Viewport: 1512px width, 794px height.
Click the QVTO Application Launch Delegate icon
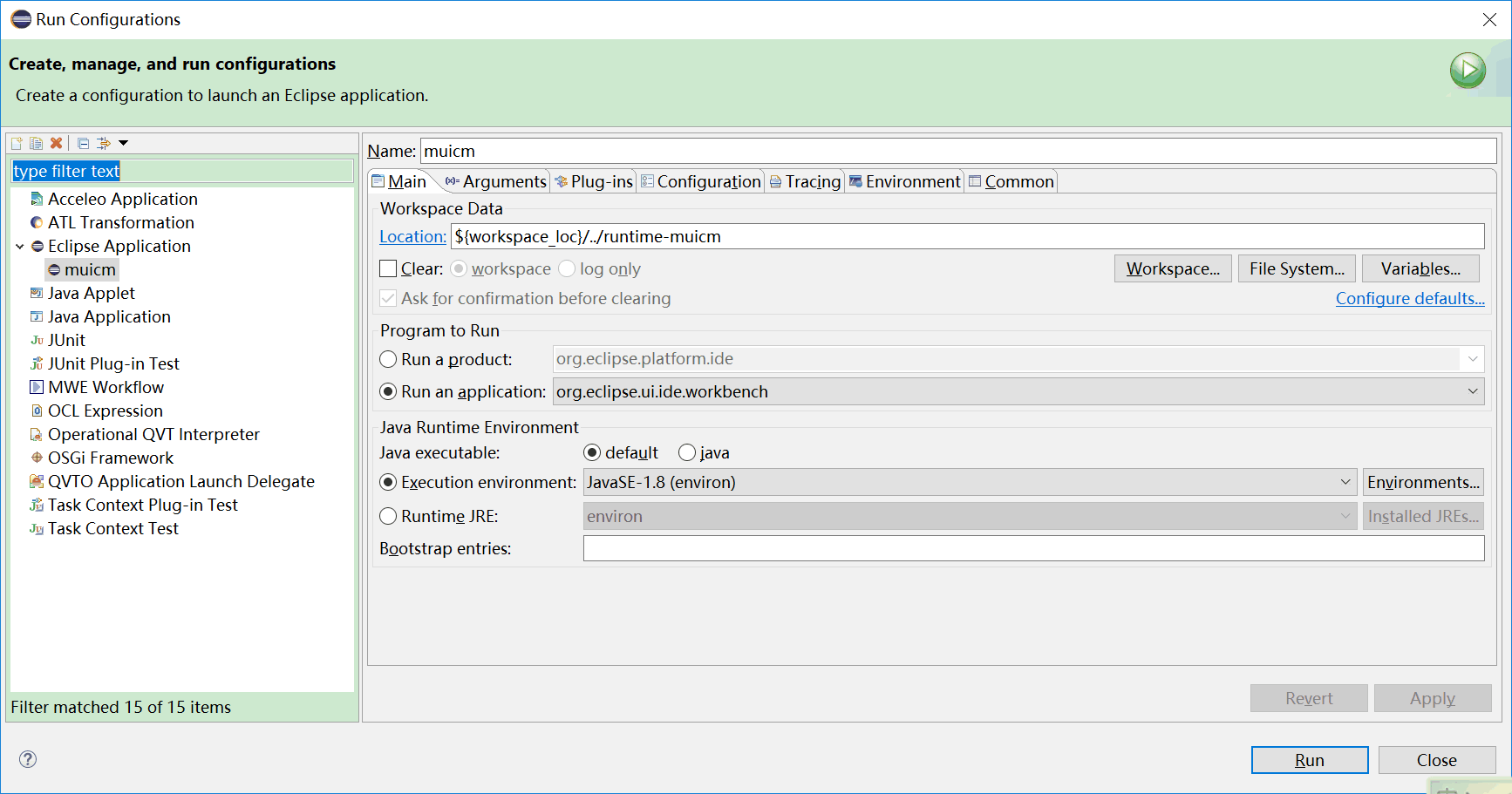[37, 482]
